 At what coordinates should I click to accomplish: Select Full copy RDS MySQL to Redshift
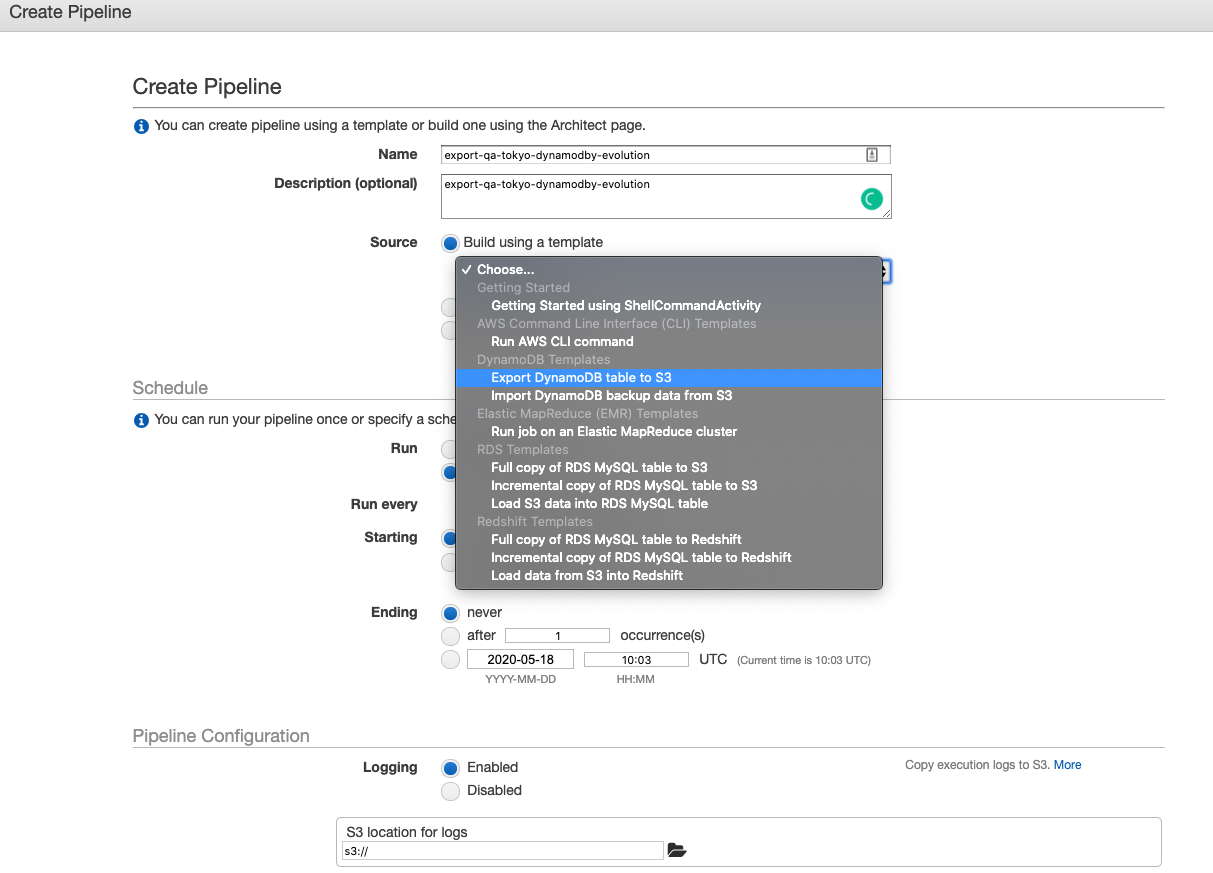point(668,540)
